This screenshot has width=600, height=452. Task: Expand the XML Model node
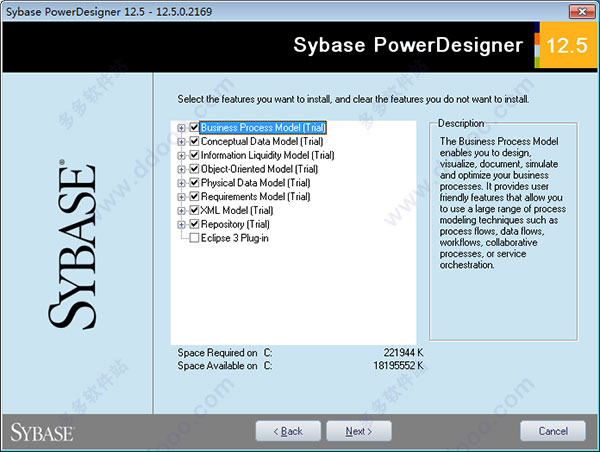click(x=181, y=210)
